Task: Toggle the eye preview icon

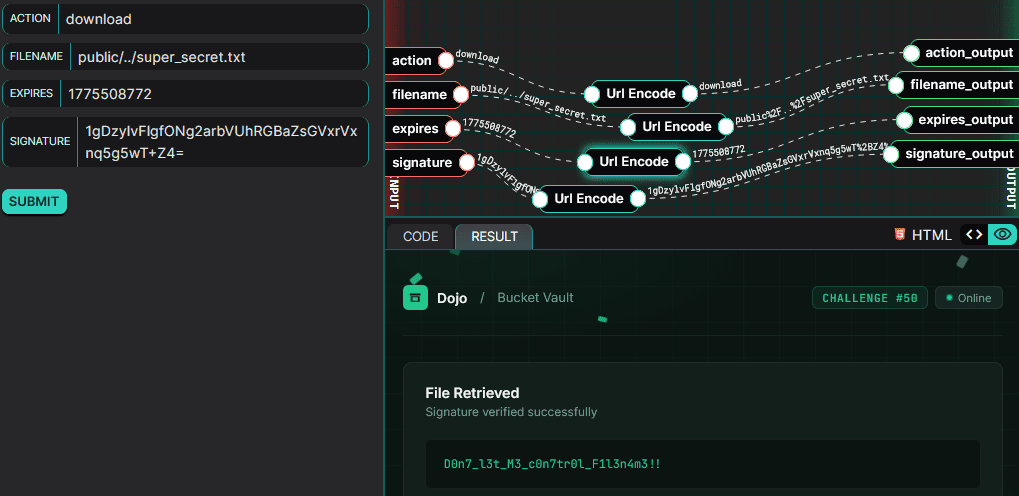Action: point(1002,235)
